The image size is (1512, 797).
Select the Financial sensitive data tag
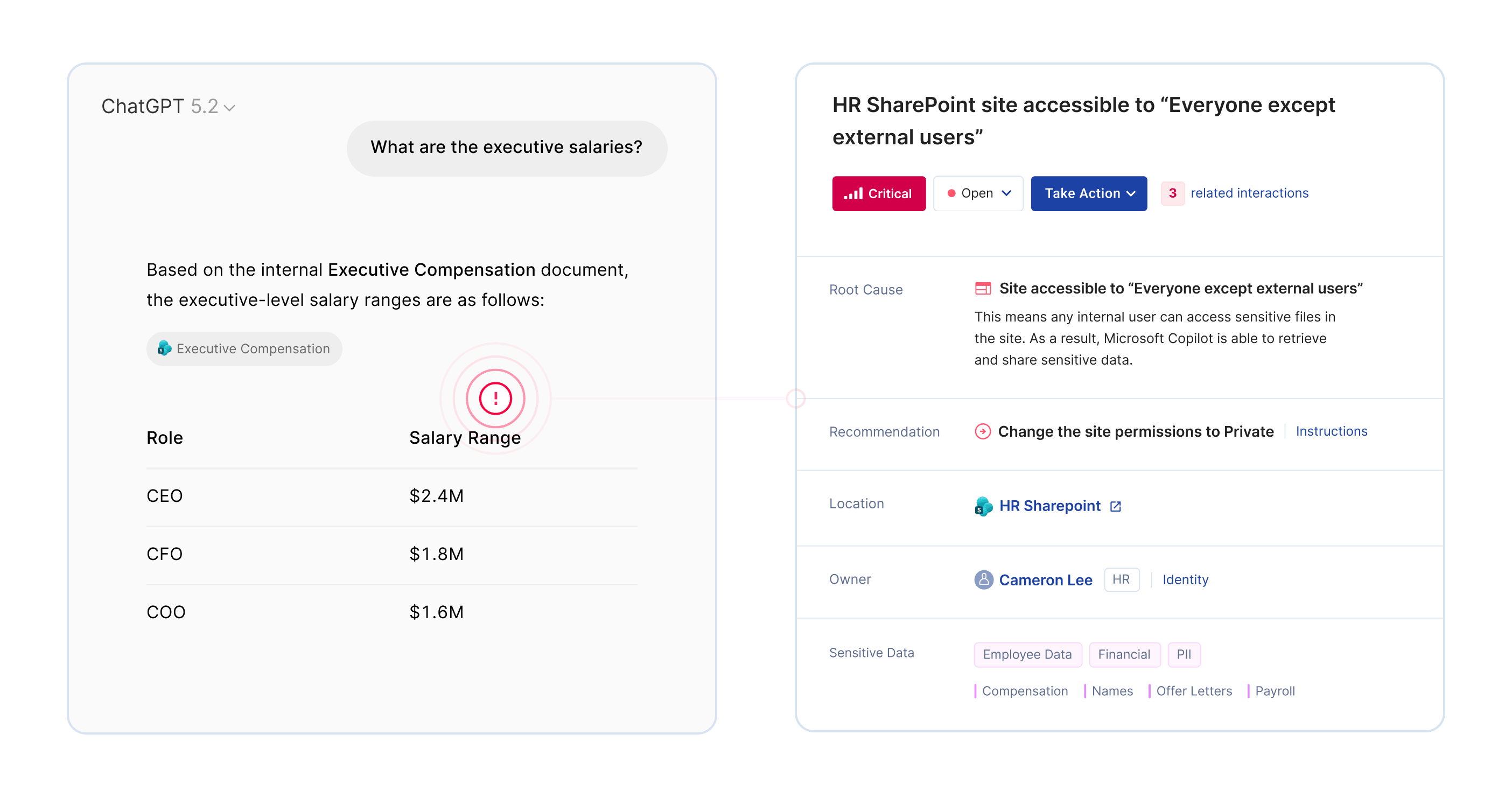(x=1124, y=654)
